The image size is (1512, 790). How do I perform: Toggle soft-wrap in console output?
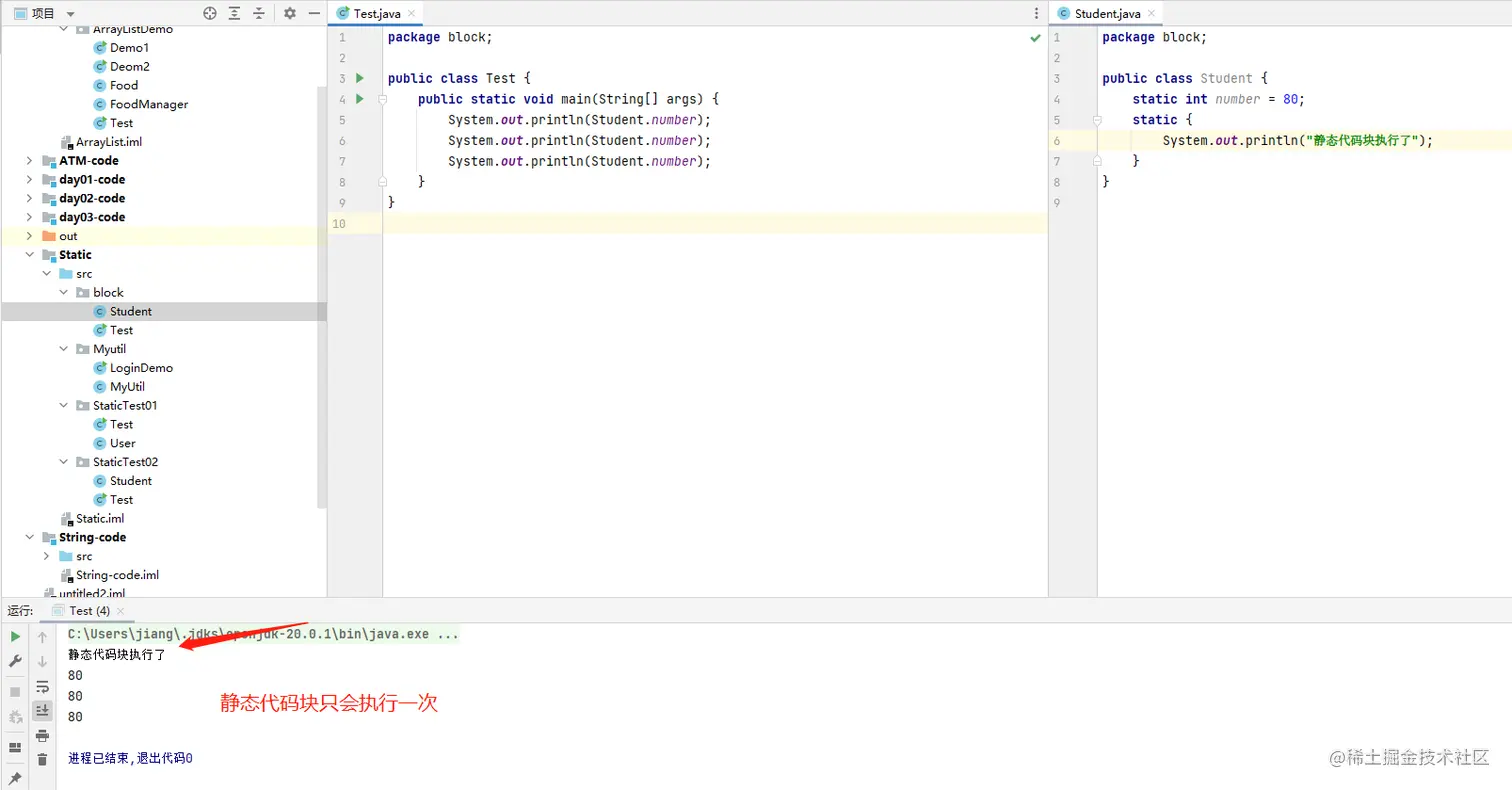tap(42, 686)
